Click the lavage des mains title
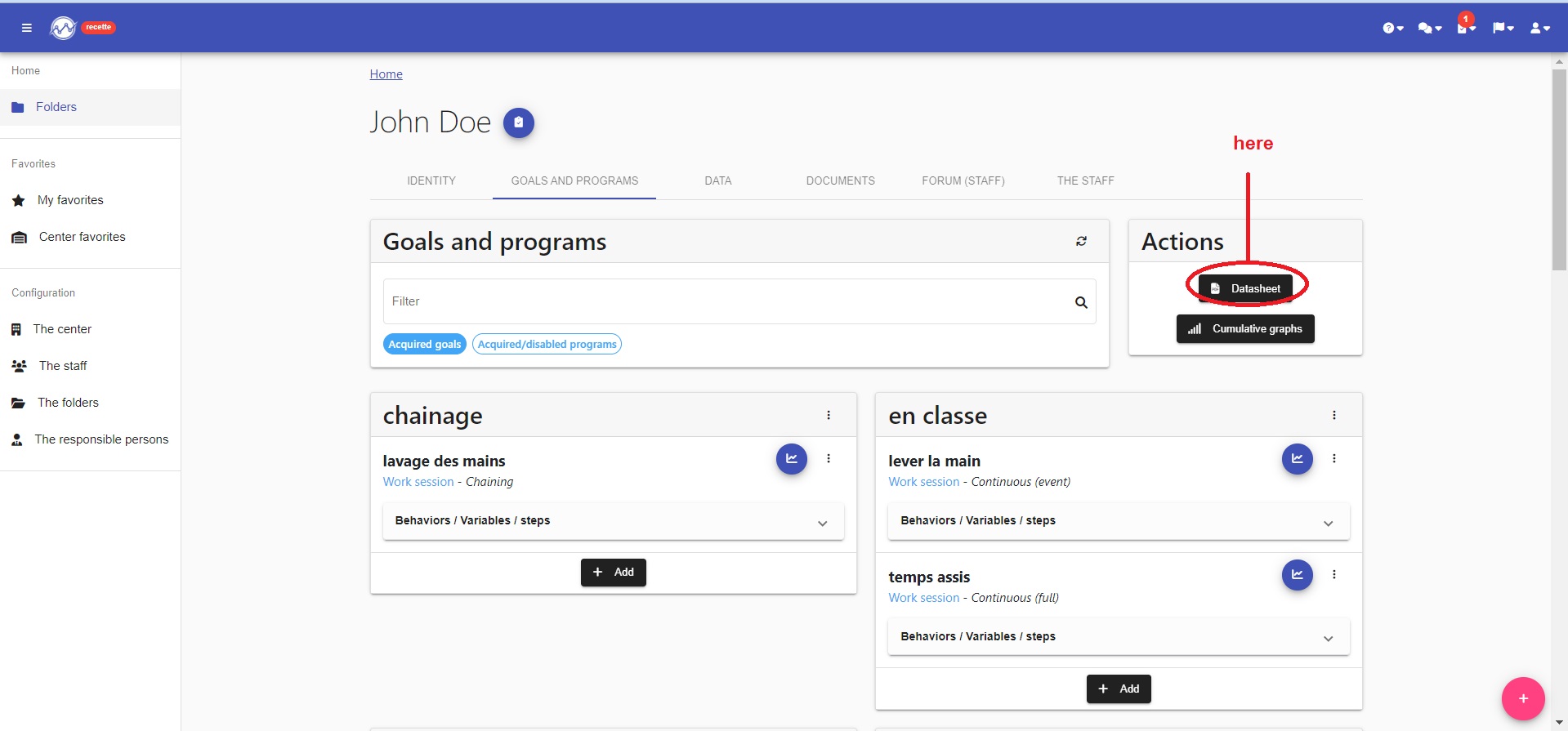 [444, 461]
